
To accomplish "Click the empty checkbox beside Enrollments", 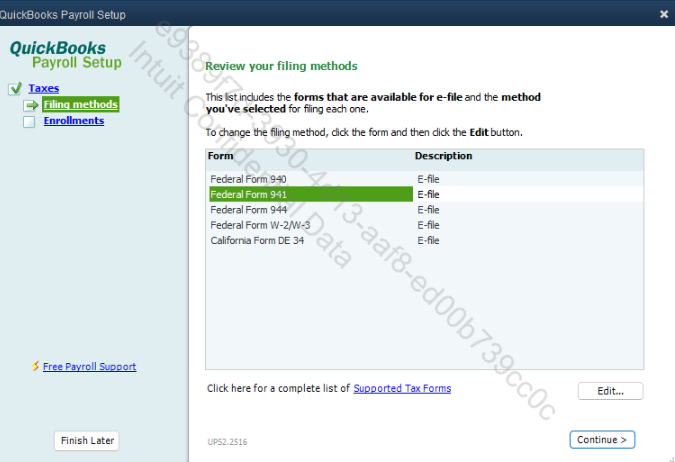I will pos(29,122).
